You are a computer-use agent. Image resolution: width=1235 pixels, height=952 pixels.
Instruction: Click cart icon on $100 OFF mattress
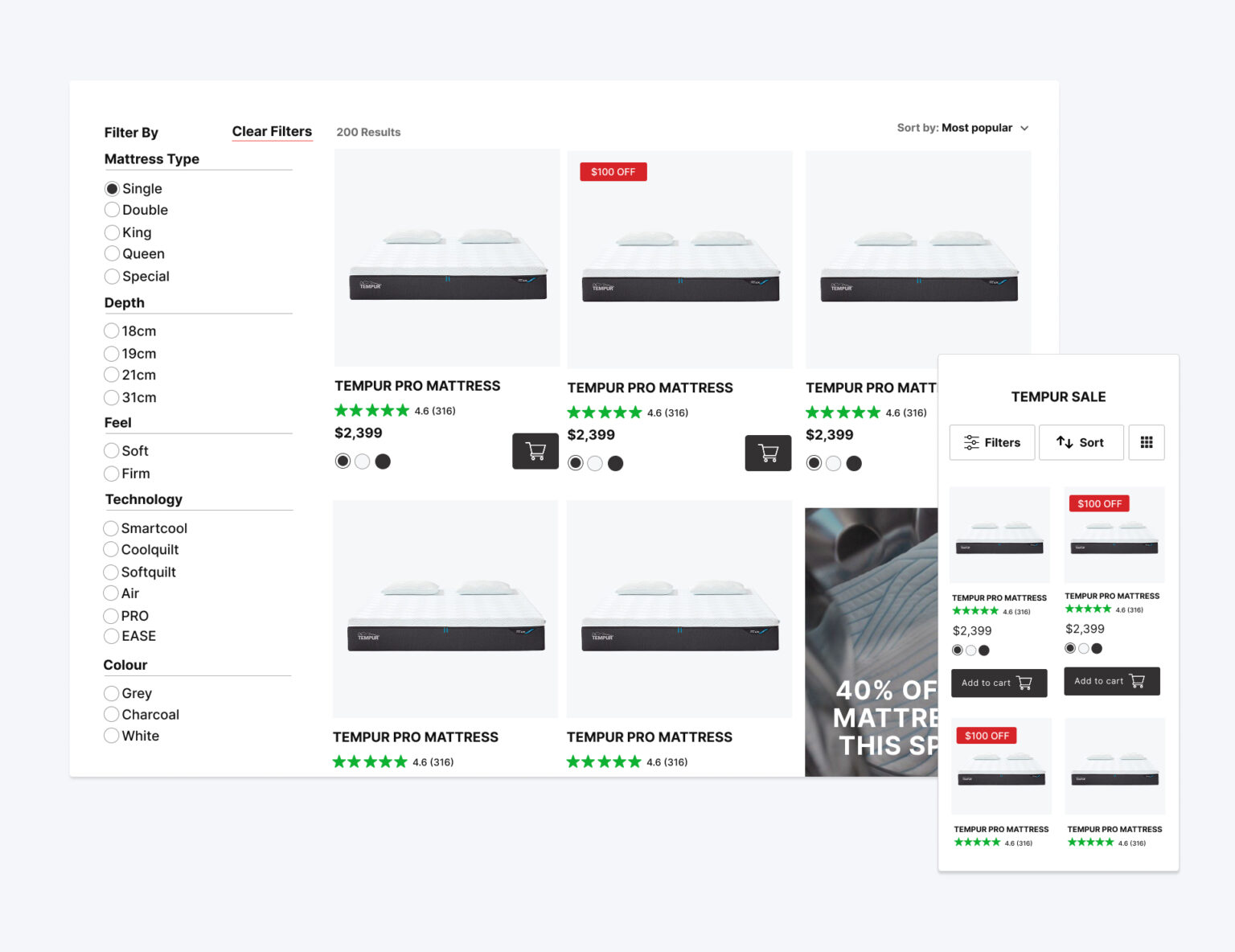[x=768, y=453]
